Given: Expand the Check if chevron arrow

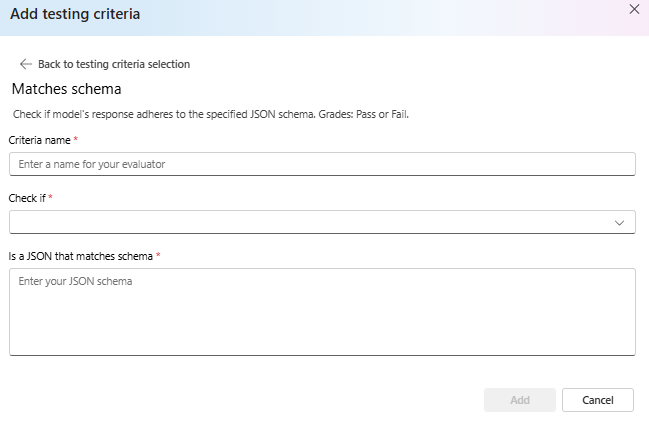Looking at the screenshot, I should tap(619, 223).
